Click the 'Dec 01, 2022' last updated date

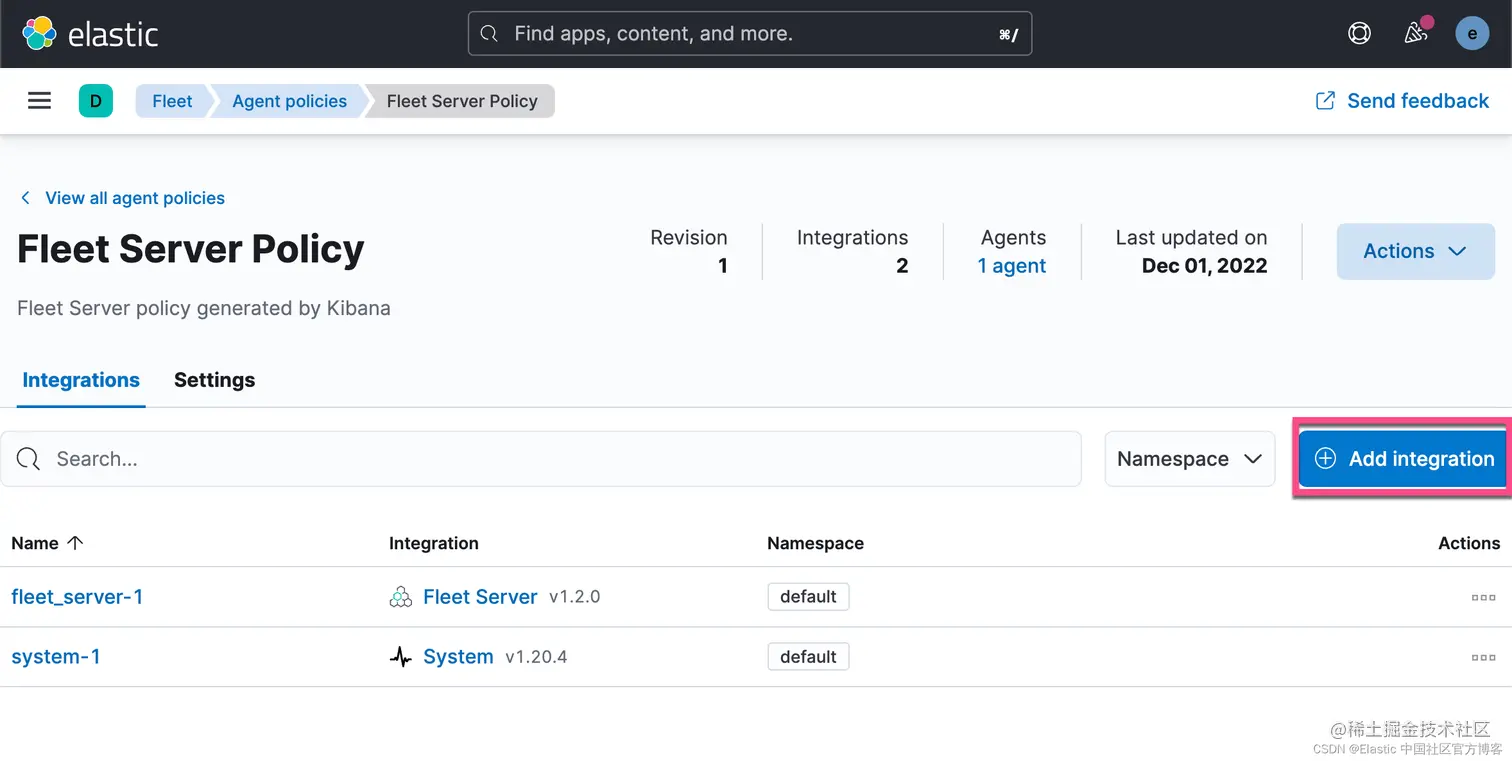point(1204,266)
